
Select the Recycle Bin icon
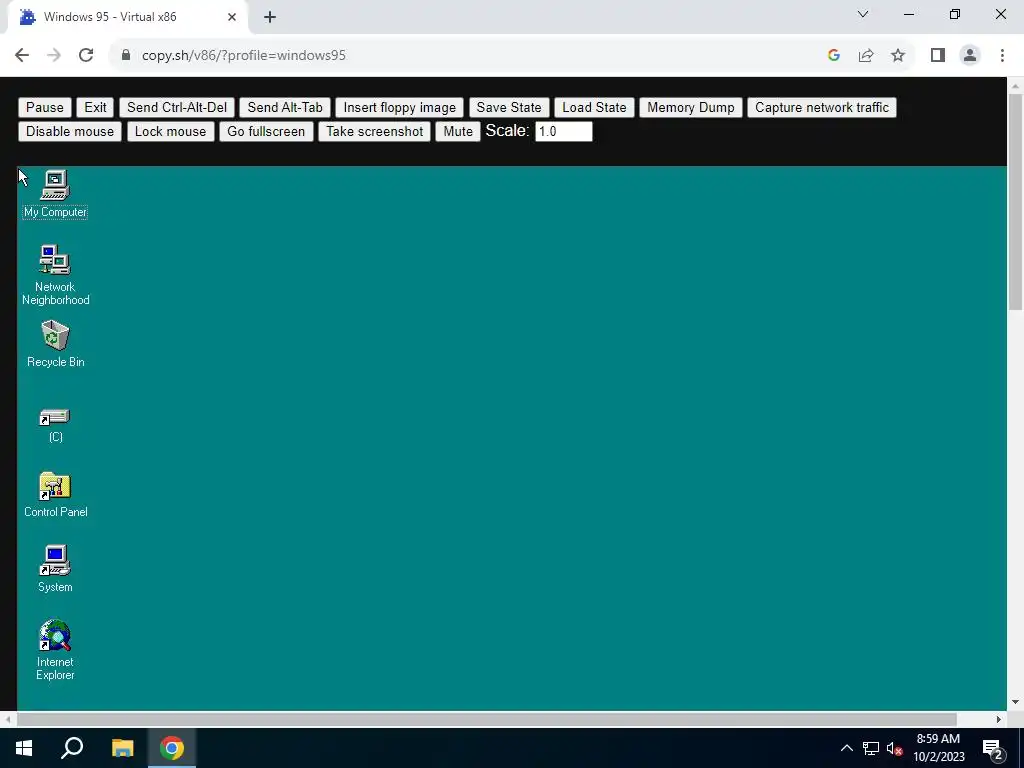pyautogui.click(x=56, y=344)
